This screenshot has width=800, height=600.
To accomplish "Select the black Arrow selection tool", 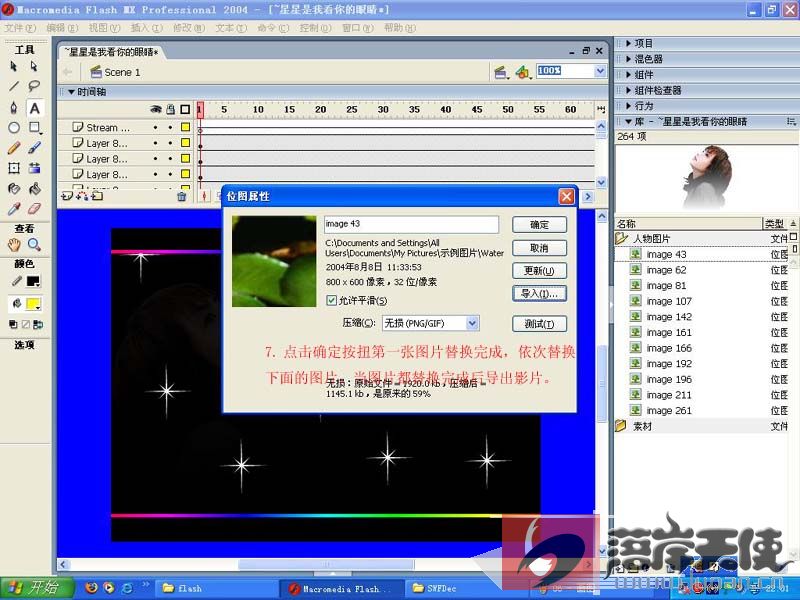I will [14, 66].
